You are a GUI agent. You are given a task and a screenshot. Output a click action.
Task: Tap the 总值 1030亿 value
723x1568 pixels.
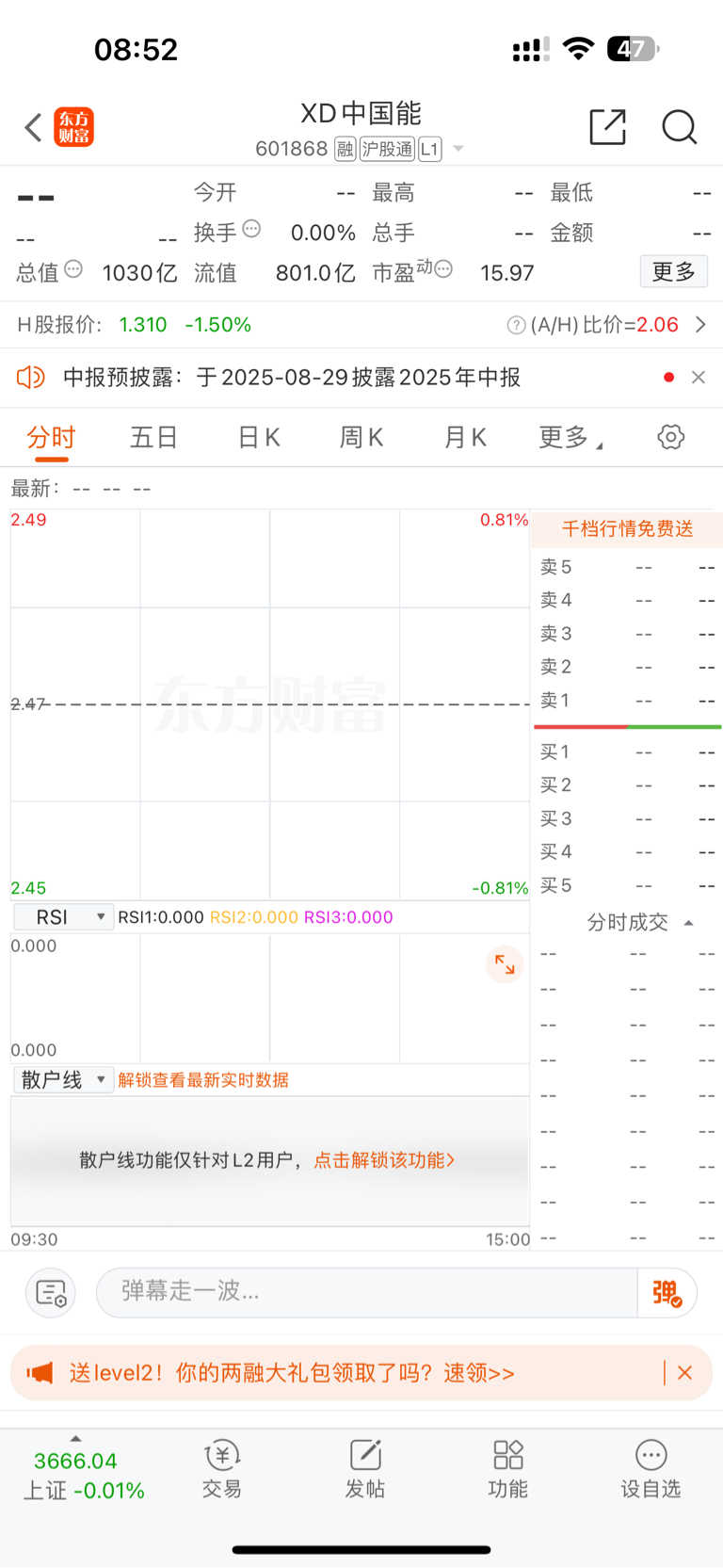139,273
